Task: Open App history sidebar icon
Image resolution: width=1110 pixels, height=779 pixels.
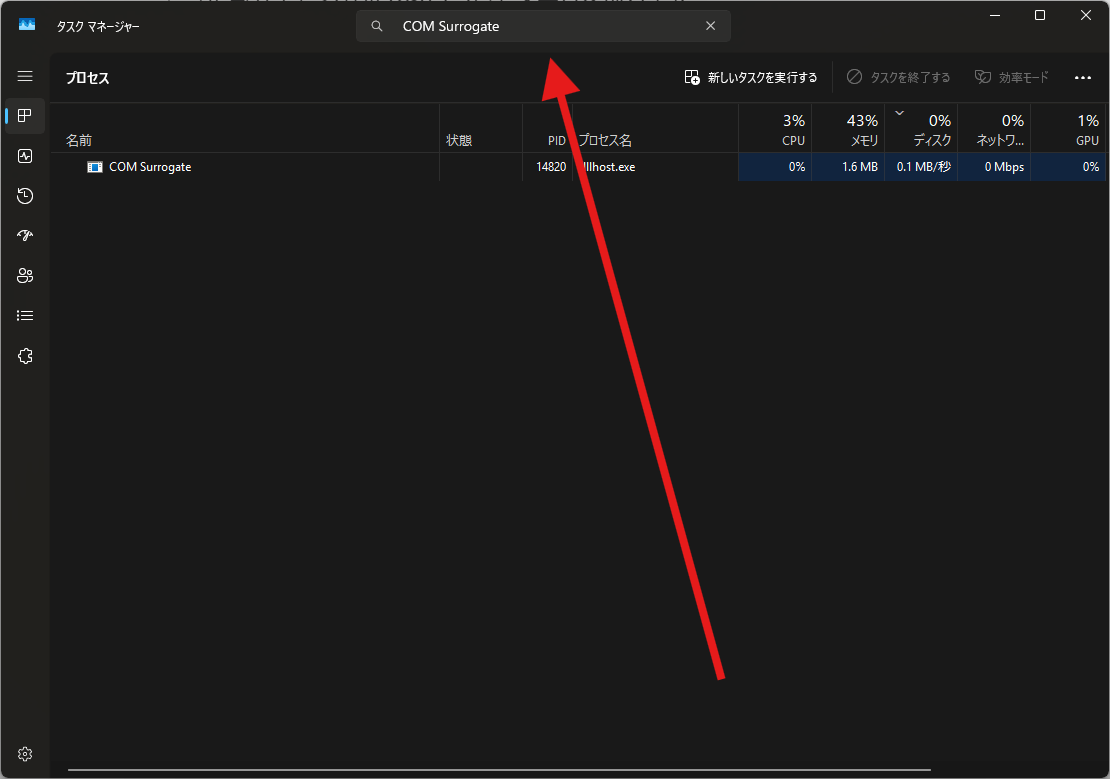Action: coord(25,196)
